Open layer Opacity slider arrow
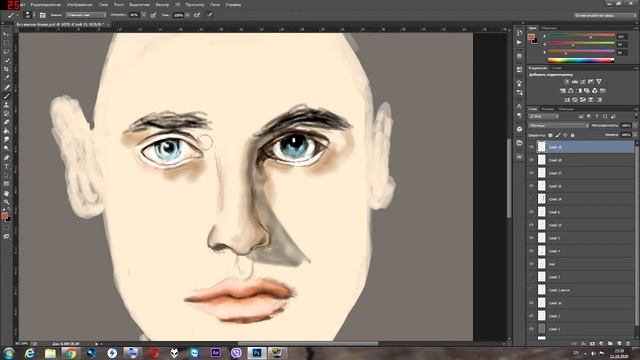 pyautogui.click(x=635, y=126)
